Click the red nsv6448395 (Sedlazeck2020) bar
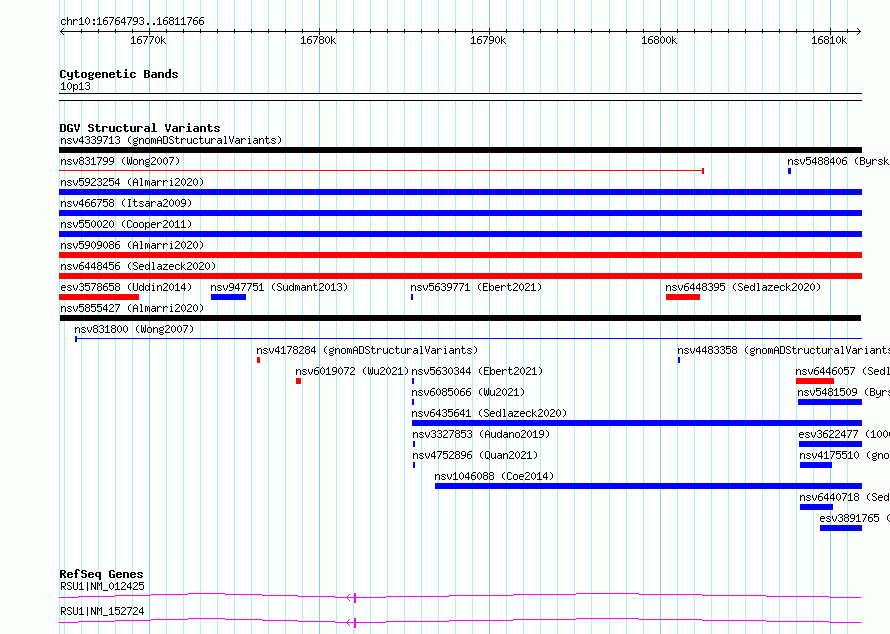The height and width of the screenshot is (634, 890). (x=683, y=297)
